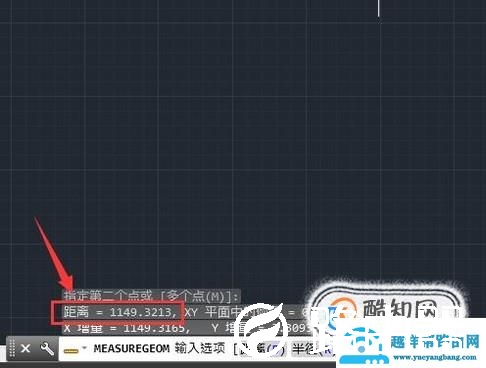Expand recent commands dropdown arrow
Viewport: 486px width, 368px height.
84,348
